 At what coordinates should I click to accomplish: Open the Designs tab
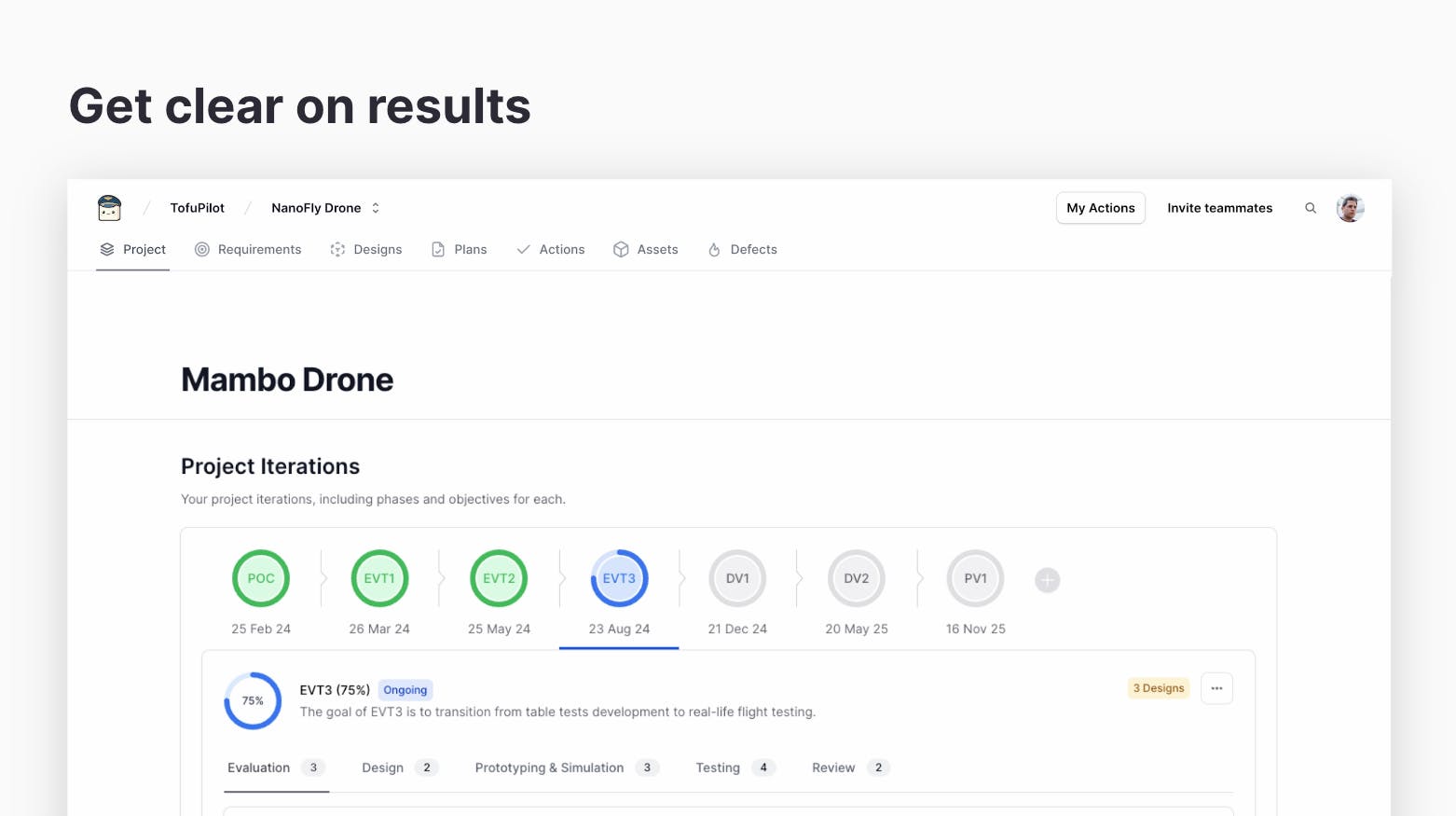(x=366, y=249)
